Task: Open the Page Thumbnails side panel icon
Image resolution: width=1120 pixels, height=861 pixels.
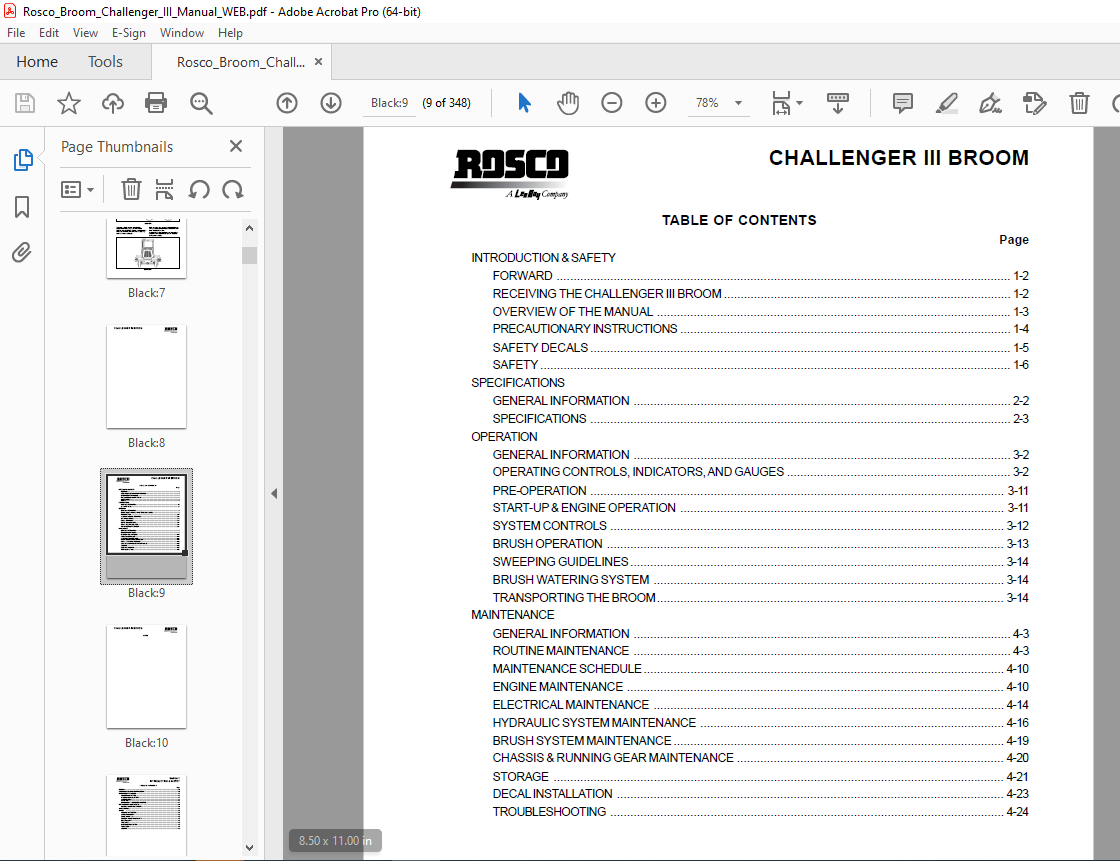Action: pyautogui.click(x=22, y=160)
